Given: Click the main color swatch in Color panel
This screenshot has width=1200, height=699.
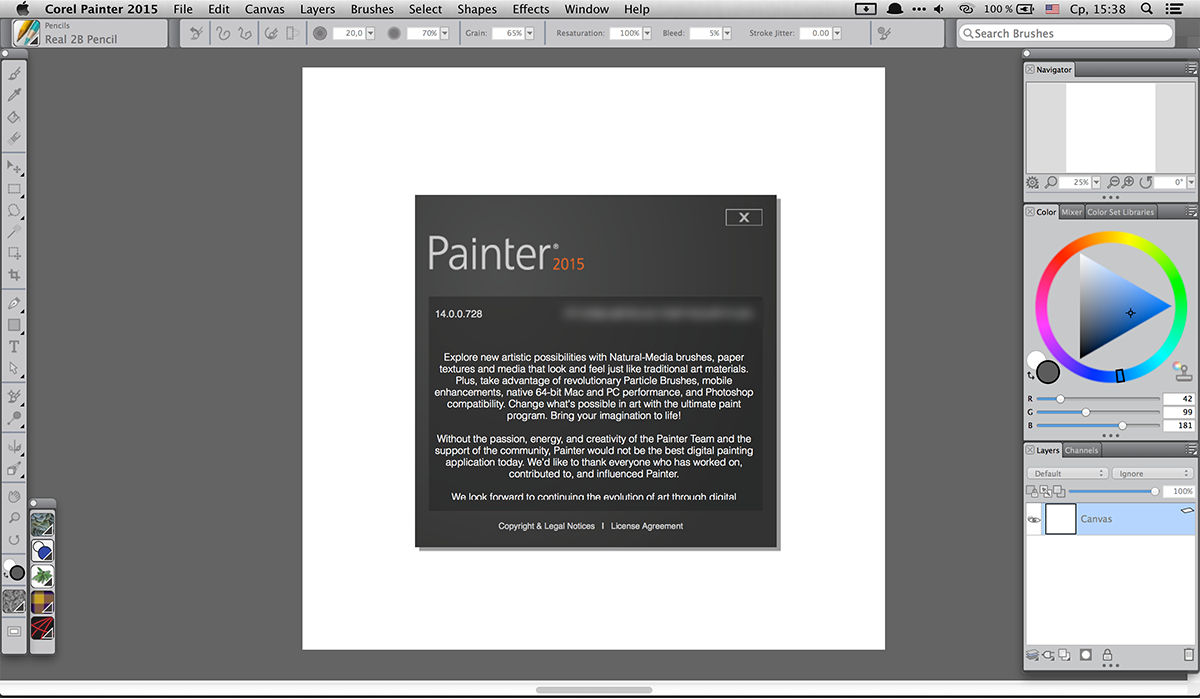Looking at the screenshot, I should pyautogui.click(x=1048, y=372).
